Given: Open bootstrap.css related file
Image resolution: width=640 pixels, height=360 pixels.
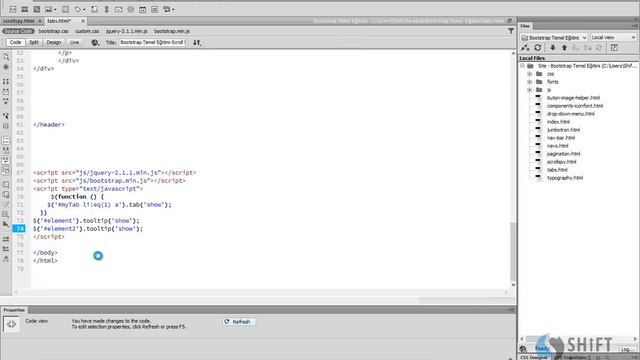Looking at the screenshot, I should [x=53, y=31].
